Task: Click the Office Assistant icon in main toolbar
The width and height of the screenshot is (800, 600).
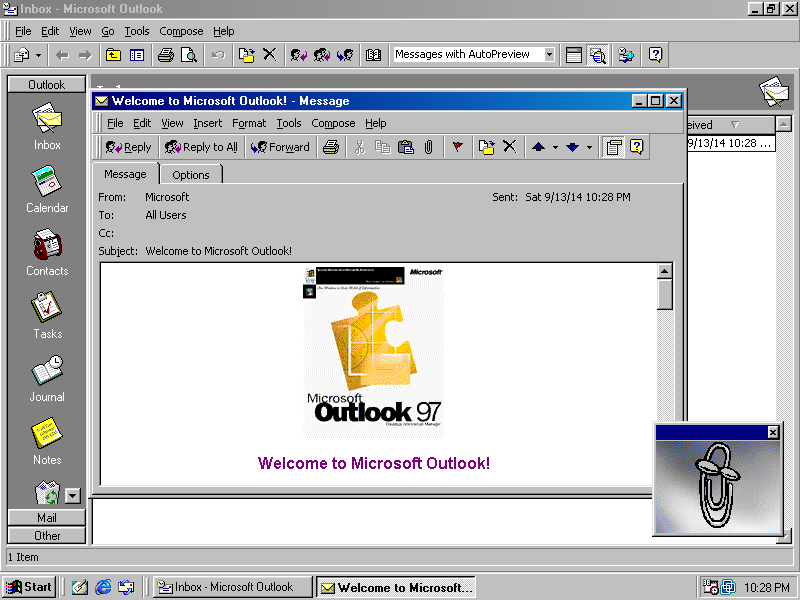Action: [655, 55]
